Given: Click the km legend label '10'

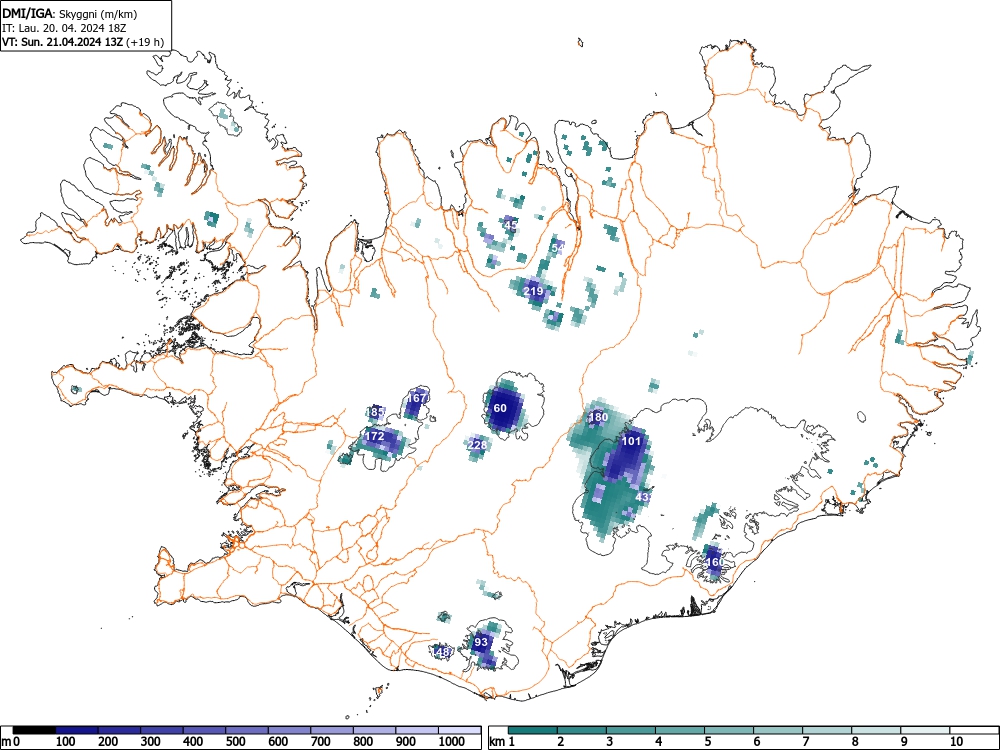Looking at the screenshot, I should [x=956, y=742].
